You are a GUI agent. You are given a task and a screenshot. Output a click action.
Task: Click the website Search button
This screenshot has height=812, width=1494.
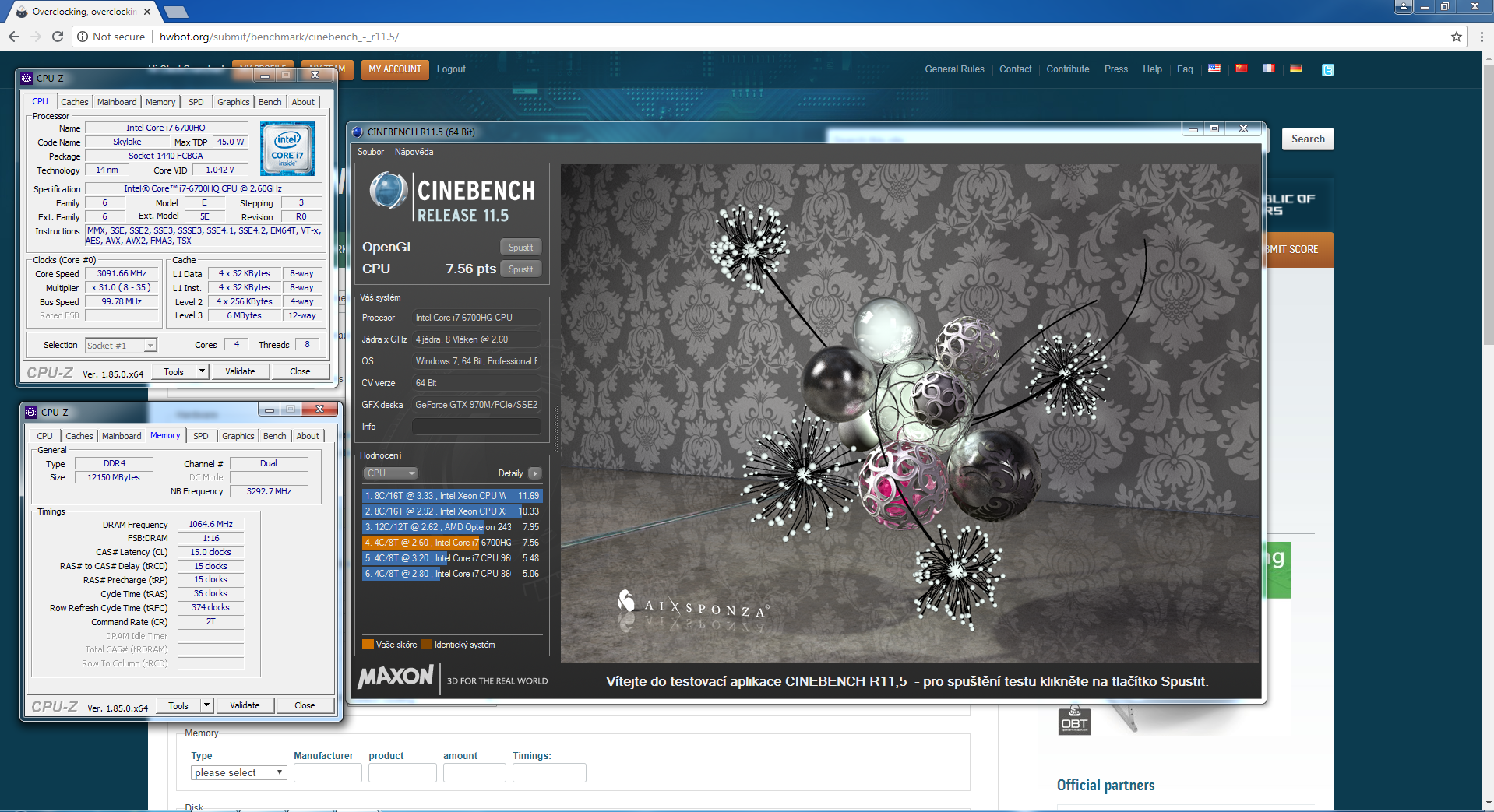click(1308, 139)
